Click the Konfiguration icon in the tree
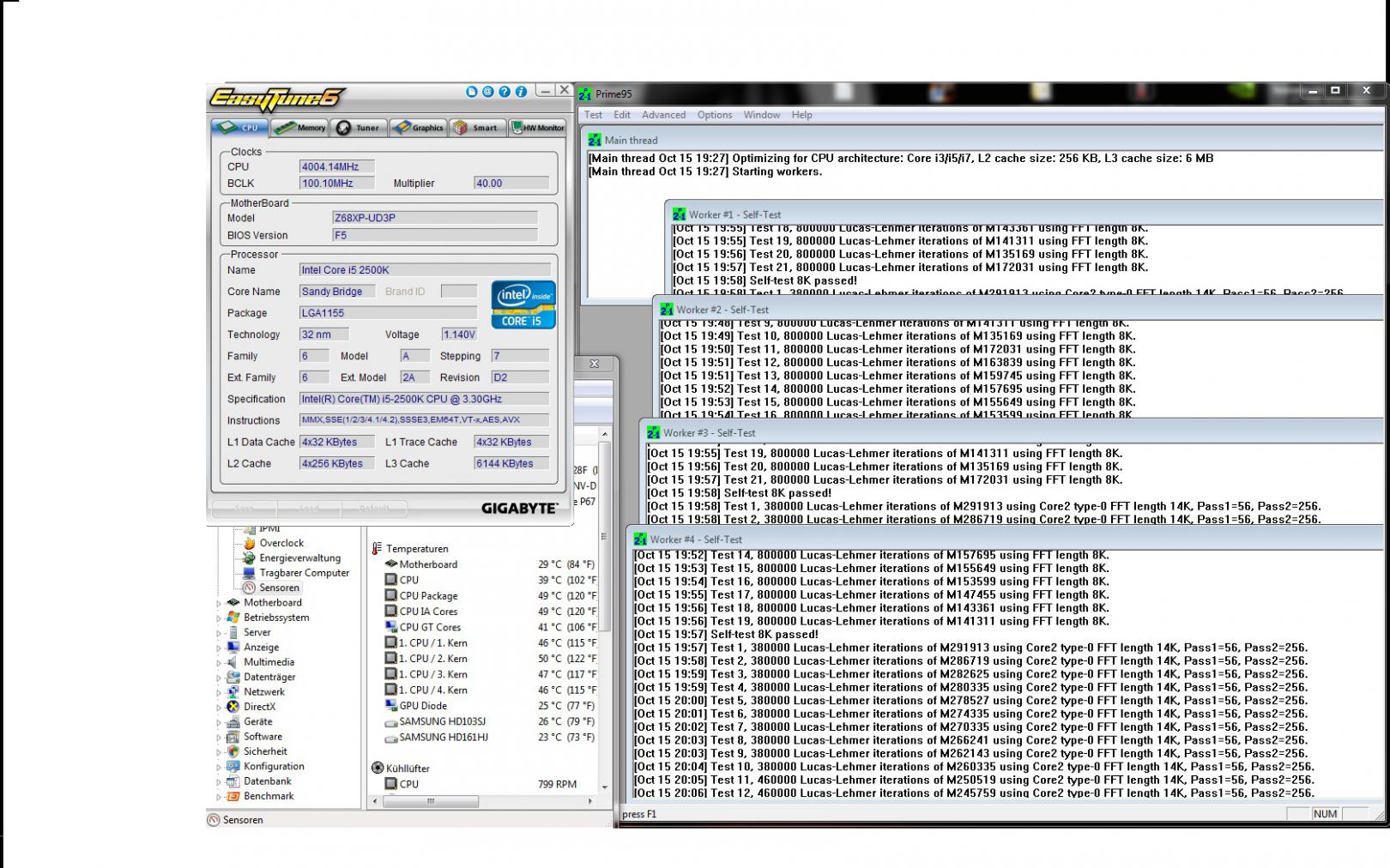 233,767
